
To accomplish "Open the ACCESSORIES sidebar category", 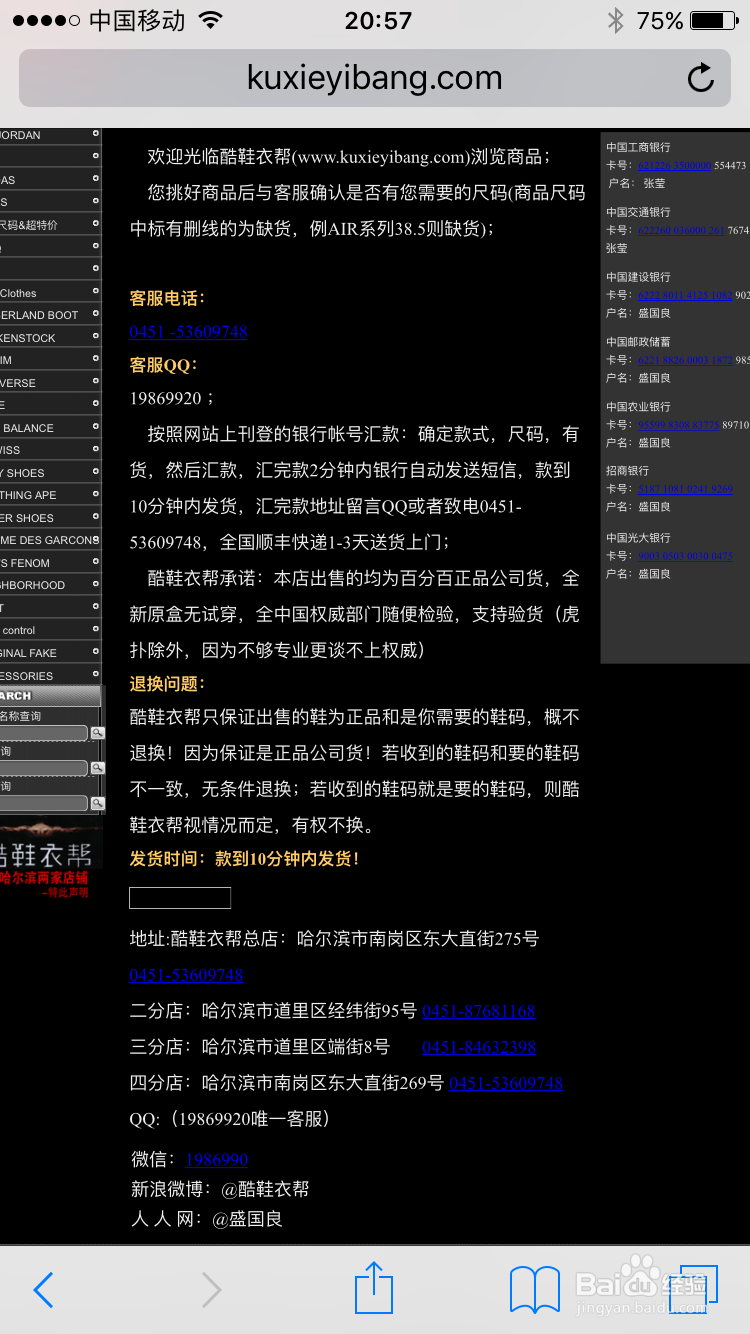I will (x=50, y=676).
